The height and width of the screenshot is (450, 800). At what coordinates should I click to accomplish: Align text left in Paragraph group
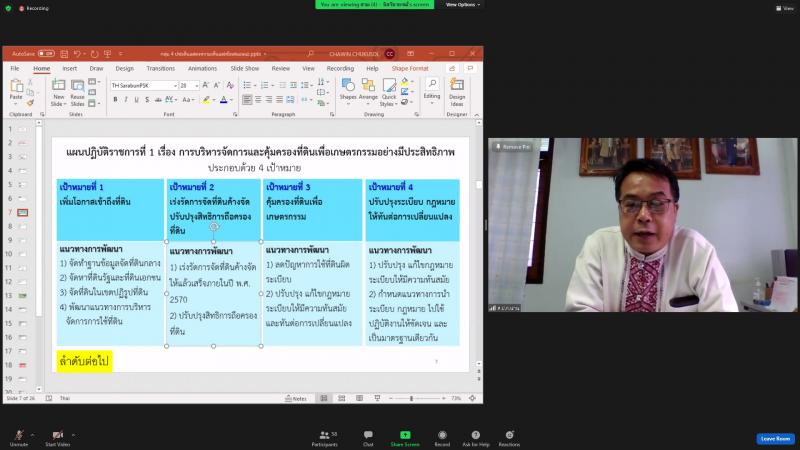[x=247, y=99]
